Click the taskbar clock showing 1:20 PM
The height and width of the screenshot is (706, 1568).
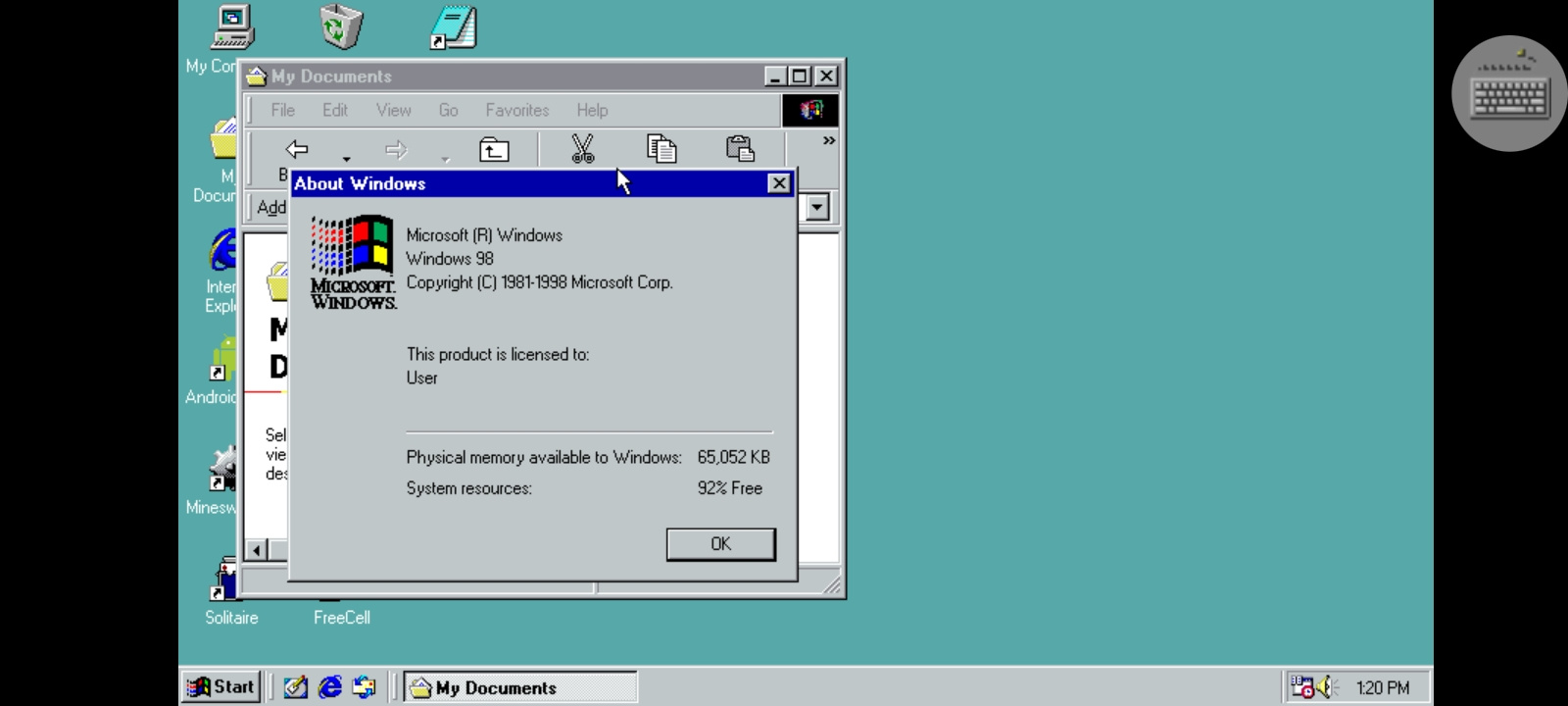coord(1383,688)
